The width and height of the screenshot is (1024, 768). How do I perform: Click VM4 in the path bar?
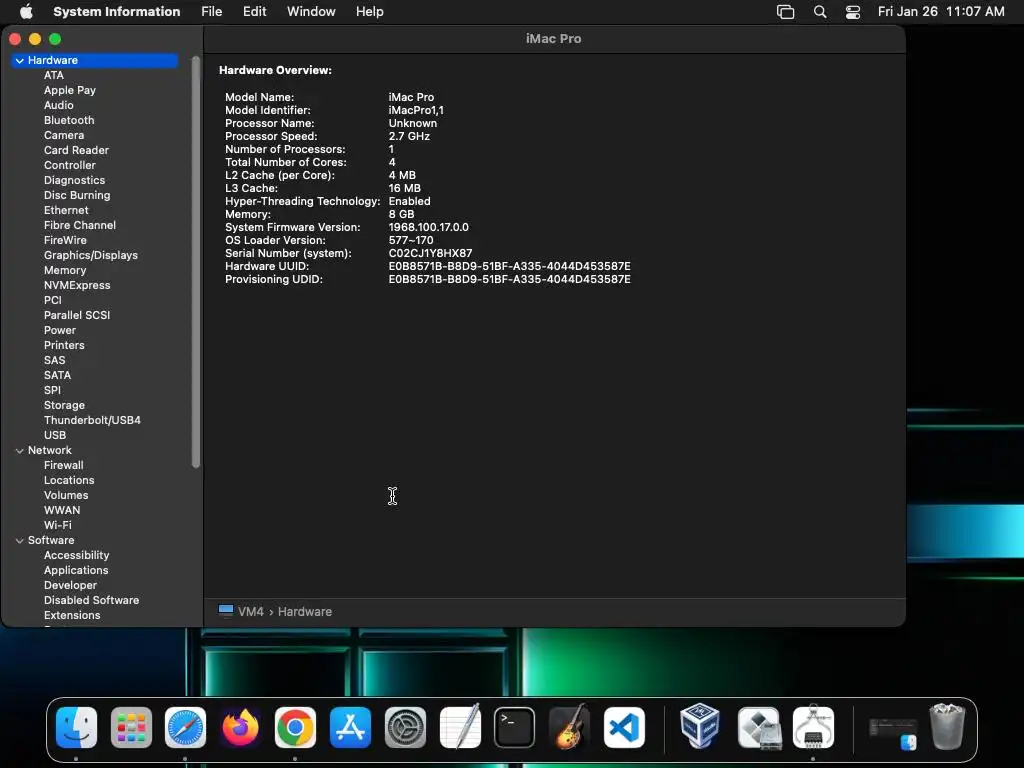[x=251, y=612]
